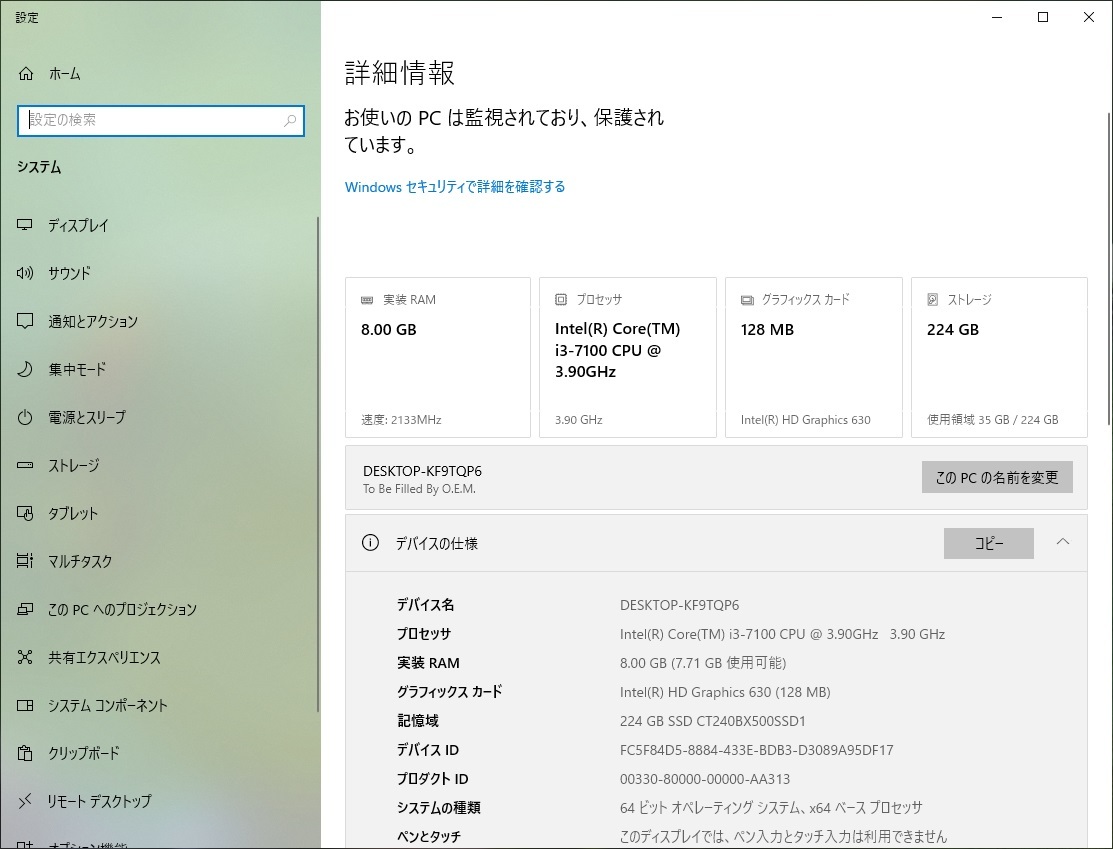
Task: Select リモート デスクトップ in sidebar
Action: point(99,801)
